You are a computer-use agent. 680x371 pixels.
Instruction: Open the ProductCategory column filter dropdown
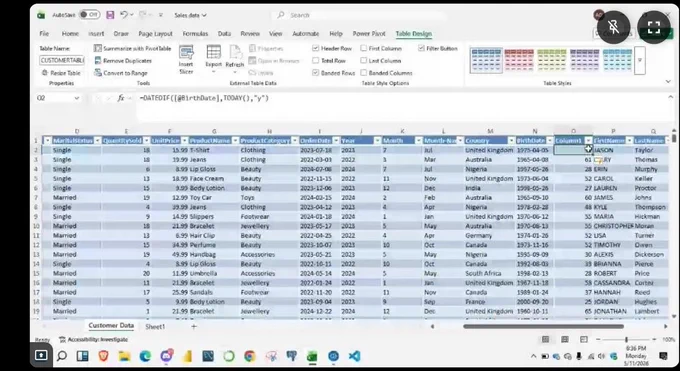295,141
